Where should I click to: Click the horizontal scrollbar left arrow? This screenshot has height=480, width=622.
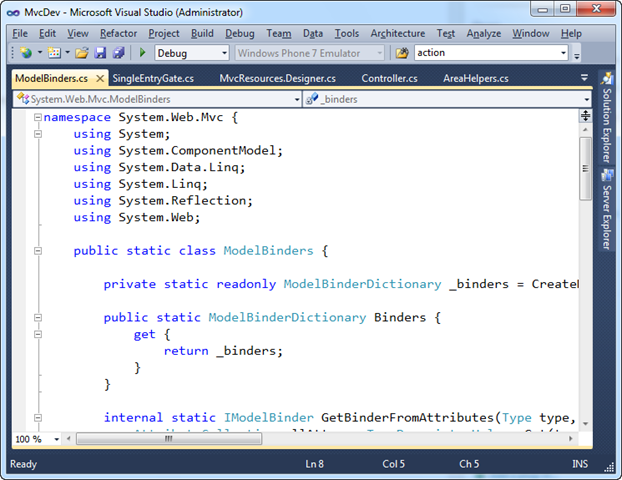[x=69, y=439]
